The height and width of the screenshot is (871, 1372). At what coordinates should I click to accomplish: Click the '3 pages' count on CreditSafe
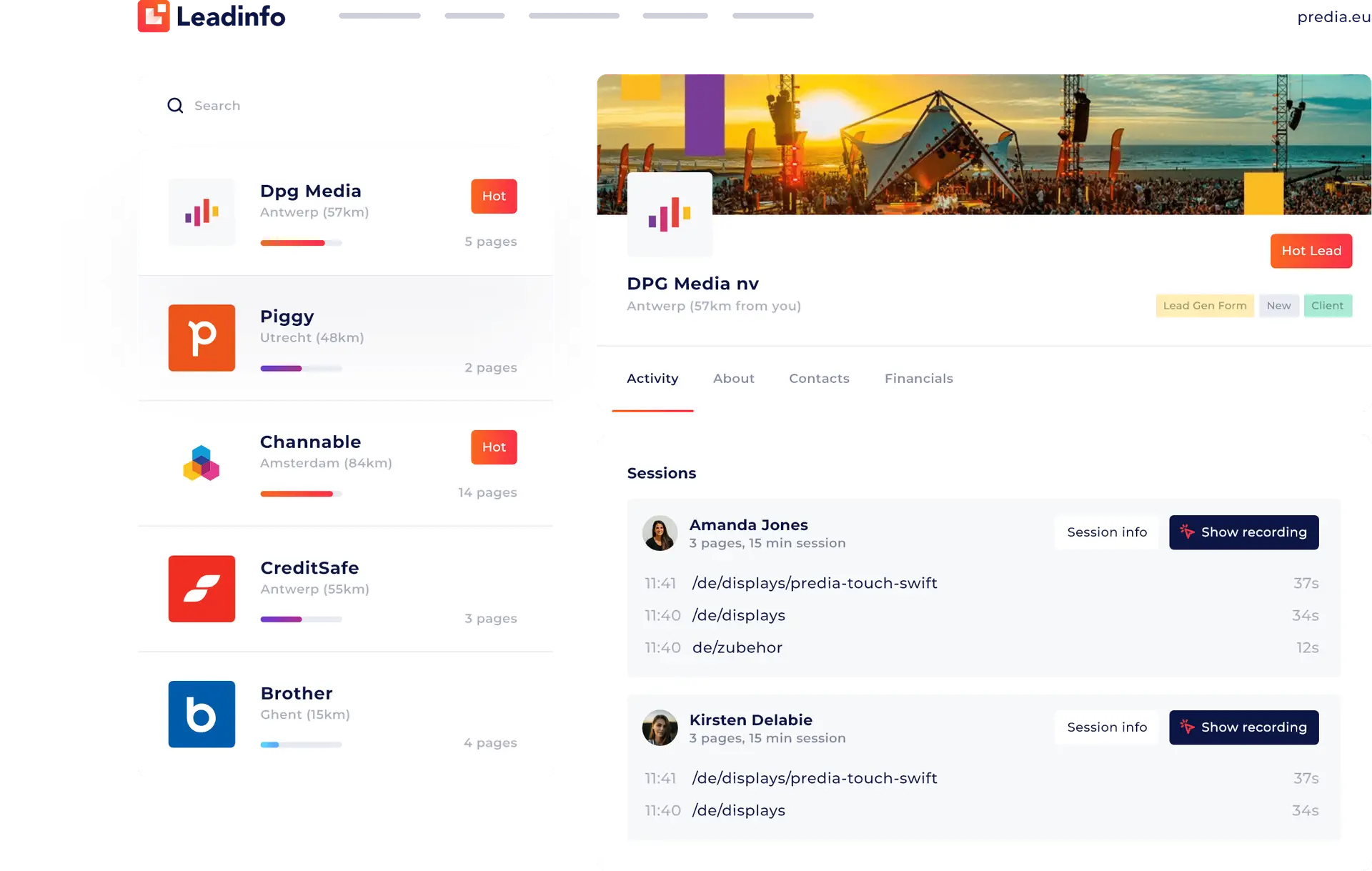pyautogui.click(x=490, y=618)
